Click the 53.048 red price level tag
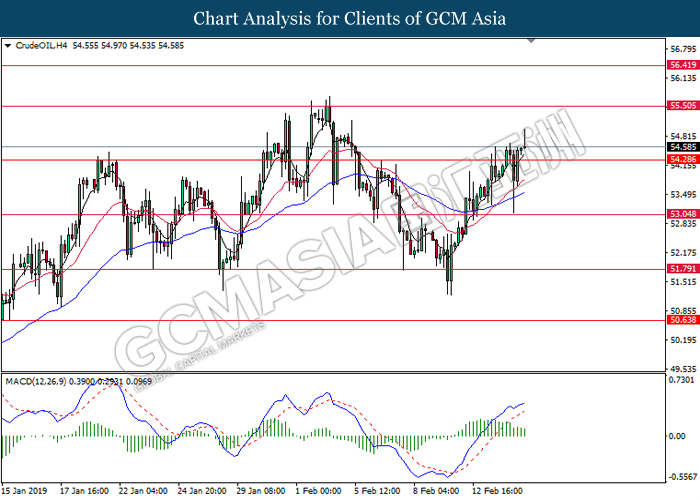Viewport: 700px width, 500px height. pyautogui.click(x=683, y=214)
